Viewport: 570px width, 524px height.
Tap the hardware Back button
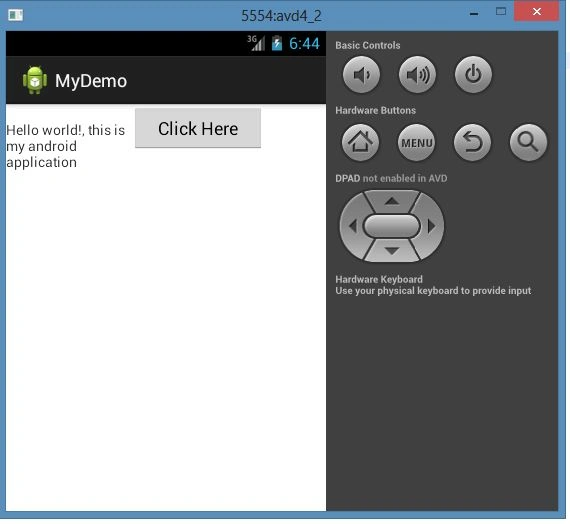pyautogui.click(x=472, y=143)
